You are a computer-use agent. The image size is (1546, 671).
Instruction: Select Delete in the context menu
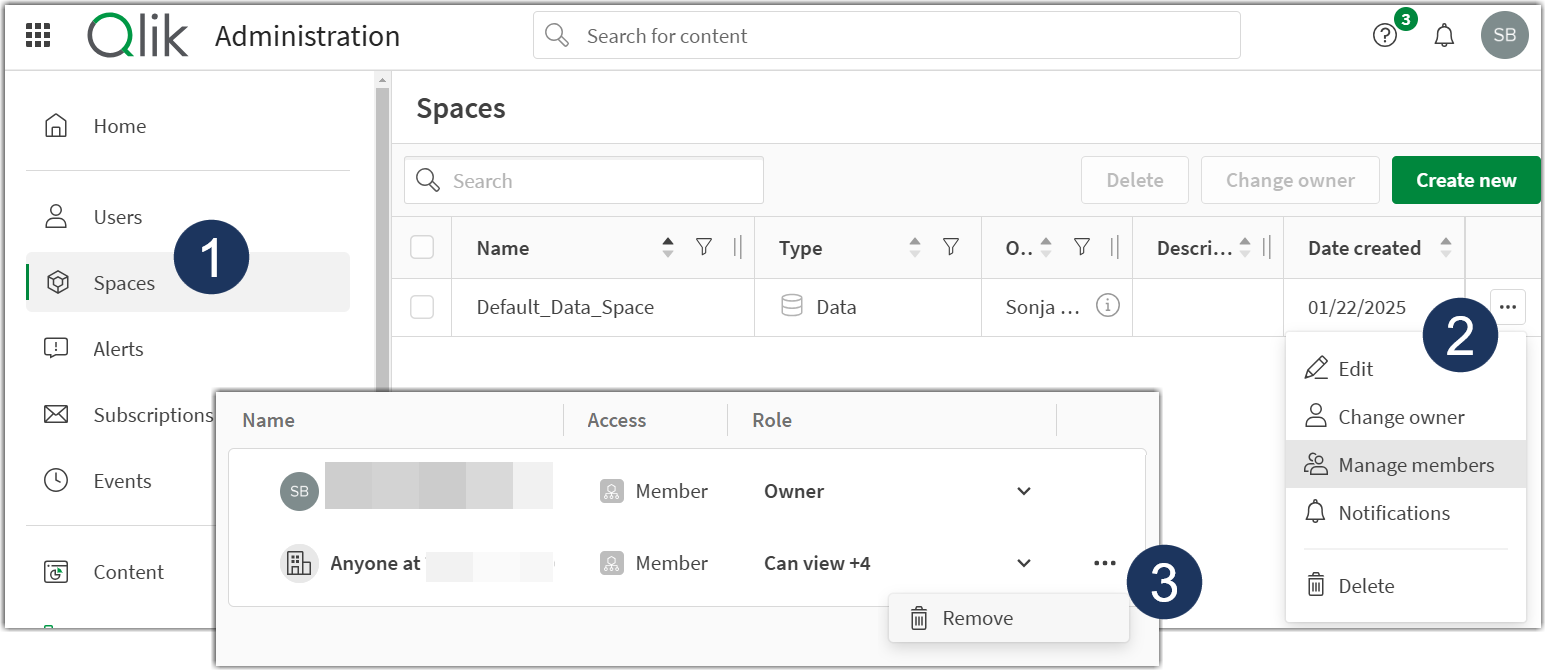pyautogui.click(x=1406, y=586)
